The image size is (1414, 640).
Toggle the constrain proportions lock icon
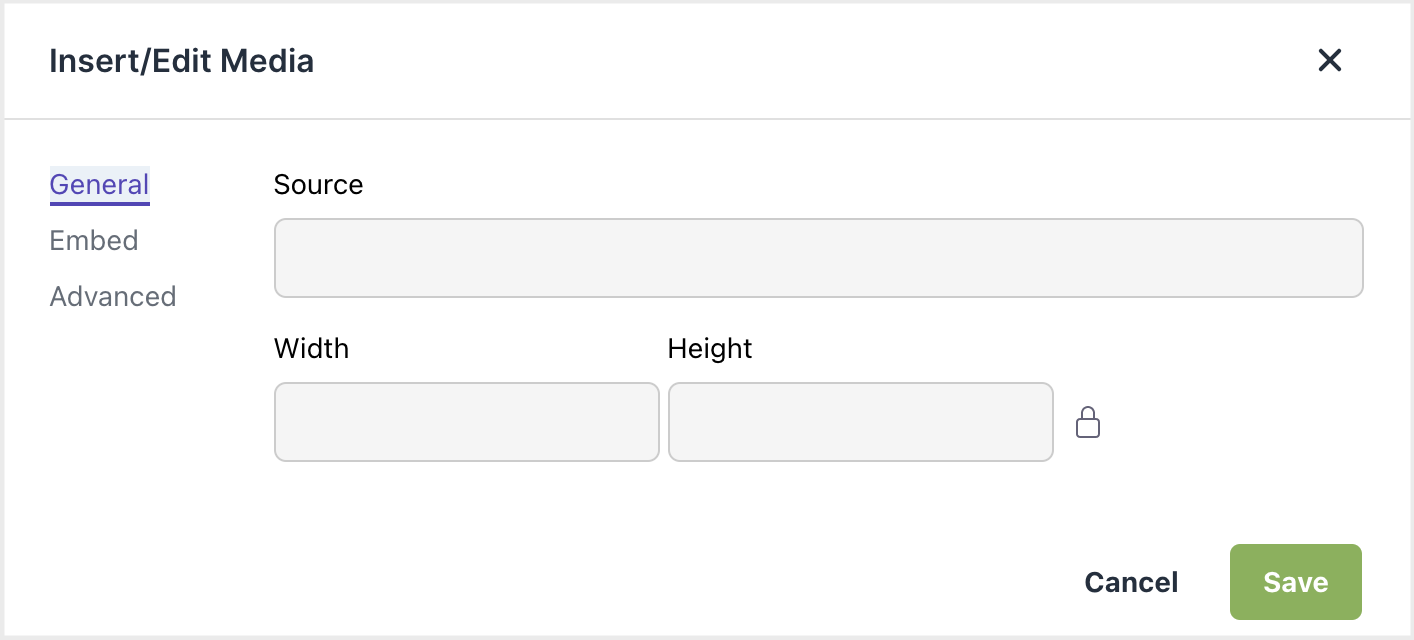click(x=1088, y=422)
